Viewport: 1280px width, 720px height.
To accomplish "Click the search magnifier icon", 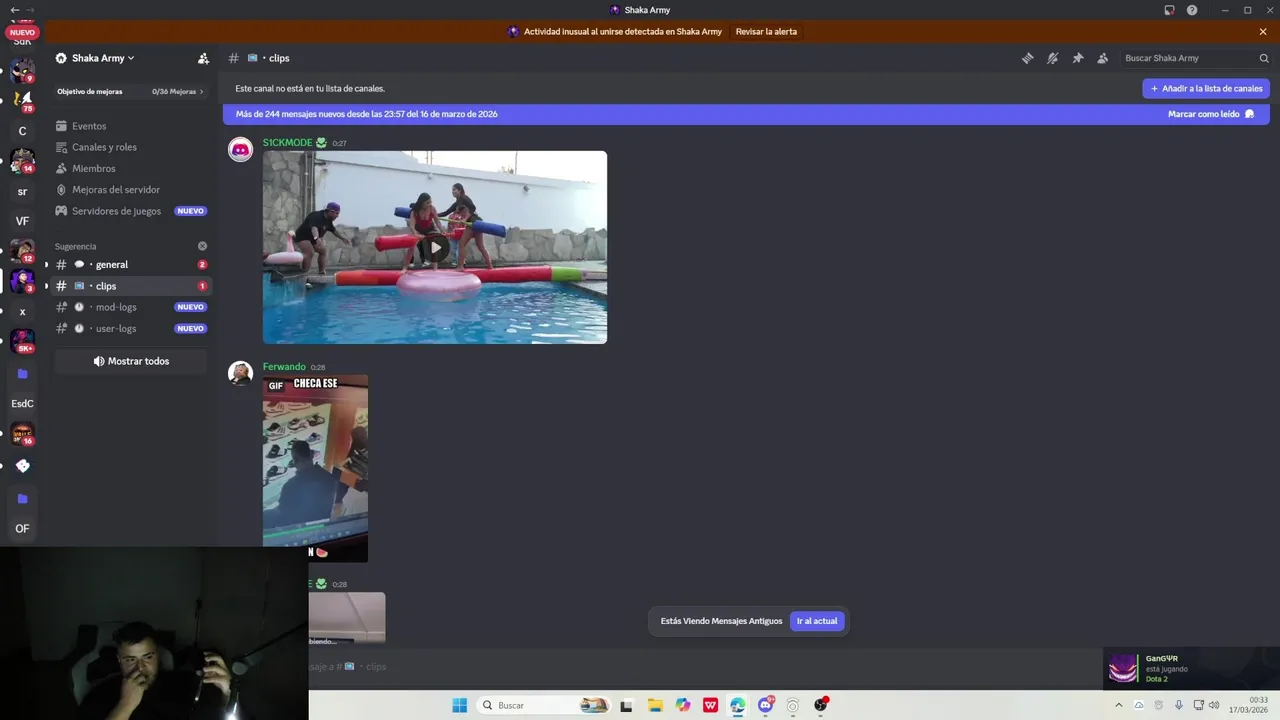I will pos(1263,58).
